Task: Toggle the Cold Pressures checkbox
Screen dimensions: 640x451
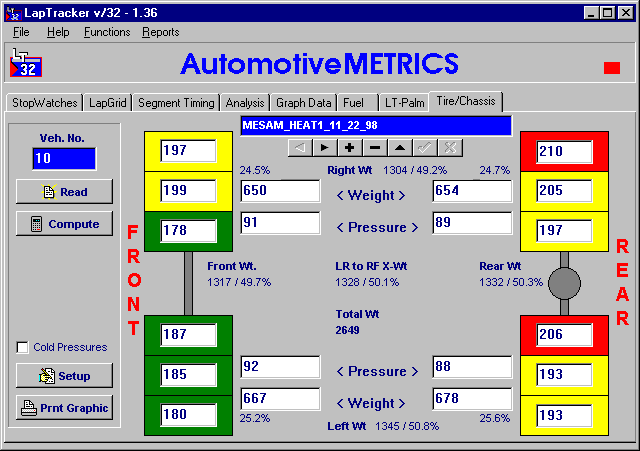Action: tap(22, 347)
